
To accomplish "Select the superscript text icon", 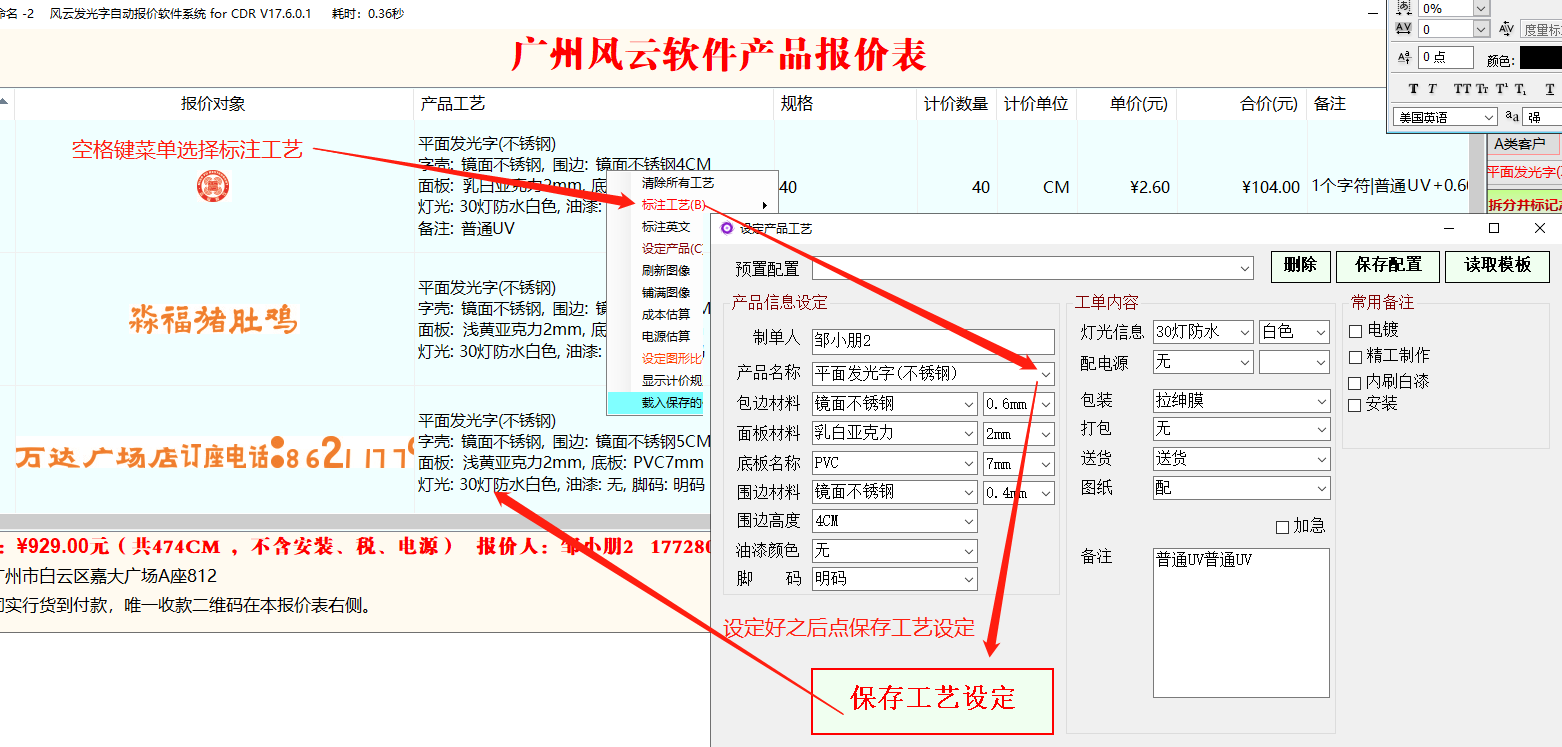I will point(1501,88).
